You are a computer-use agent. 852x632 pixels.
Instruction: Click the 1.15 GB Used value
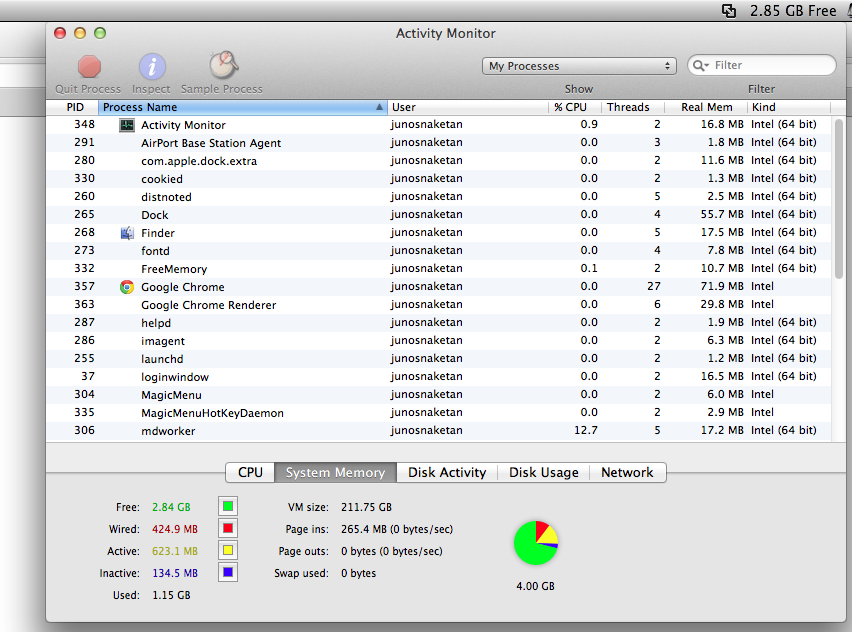pyautogui.click(x=171, y=595)
